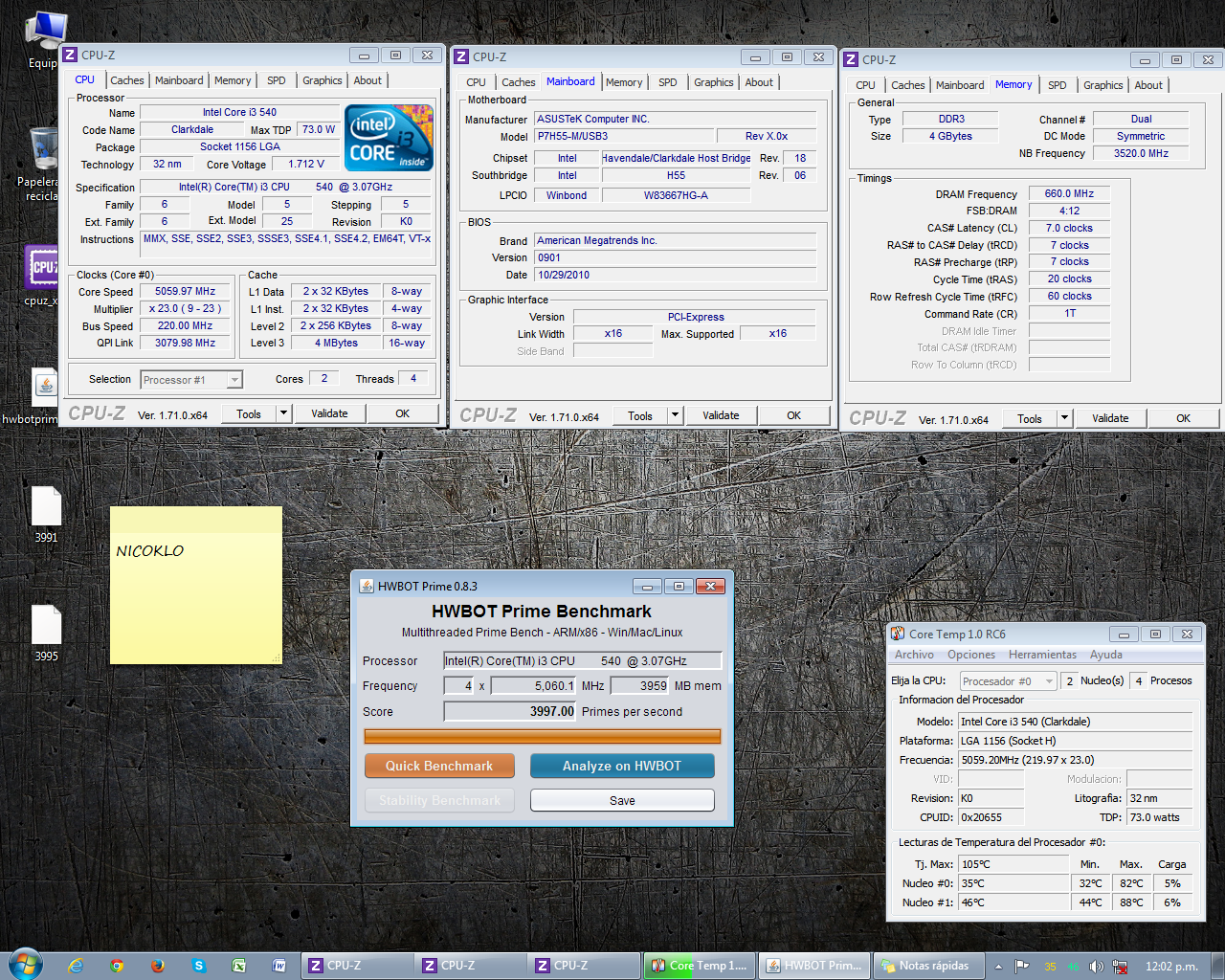The height and width of the screenshot is (980, 1225).
Task: Click the taskbar clock 12:02 p.m.
Action: tap(1171, 966)
